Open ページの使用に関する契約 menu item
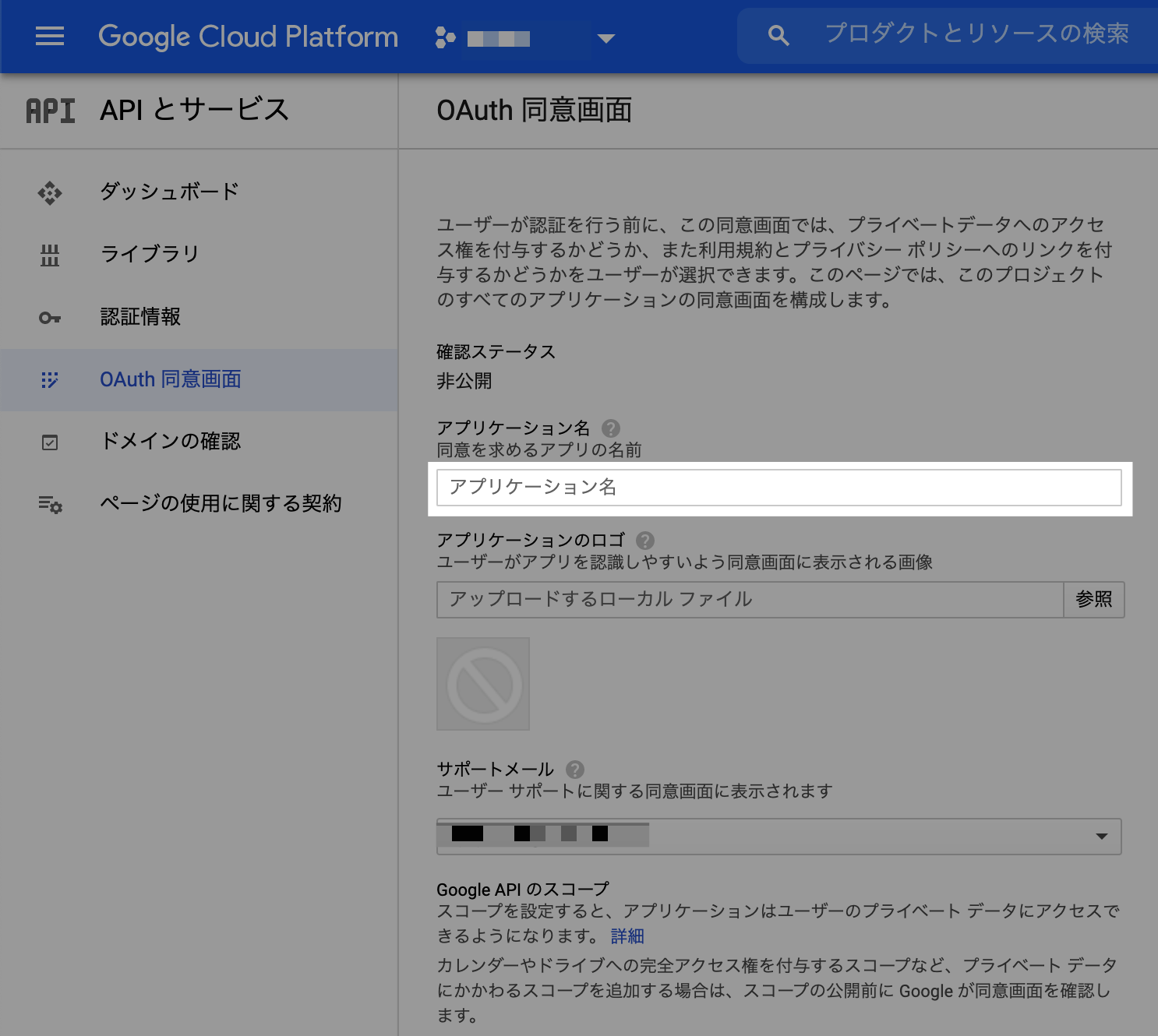This screenshot has height=1036, width=1158. click(x=199, y=504)
